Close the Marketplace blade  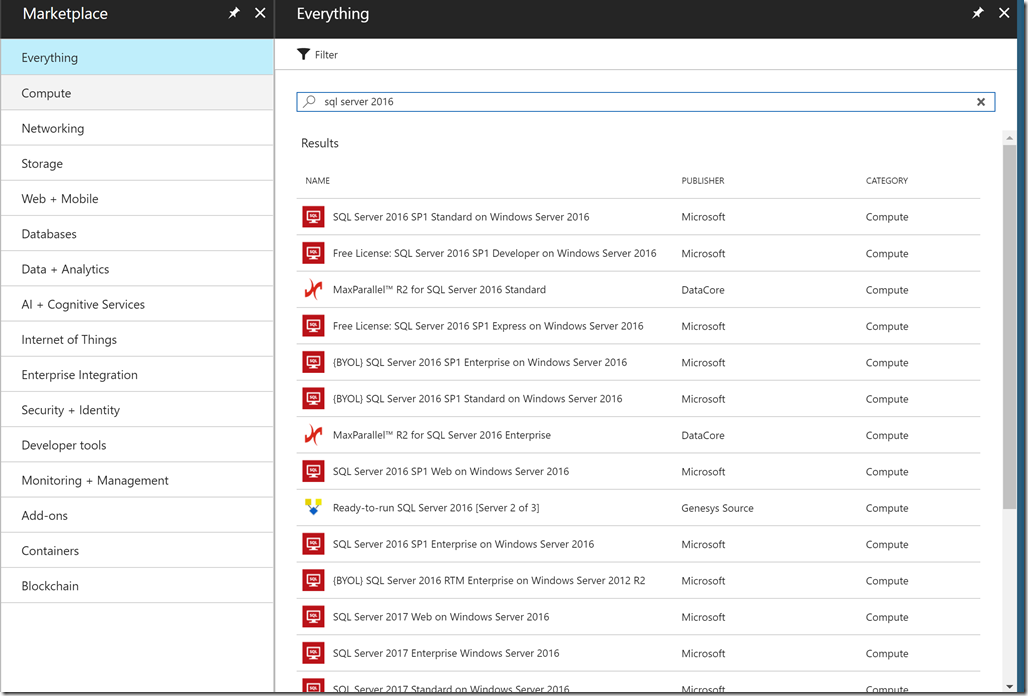point(260,13)
